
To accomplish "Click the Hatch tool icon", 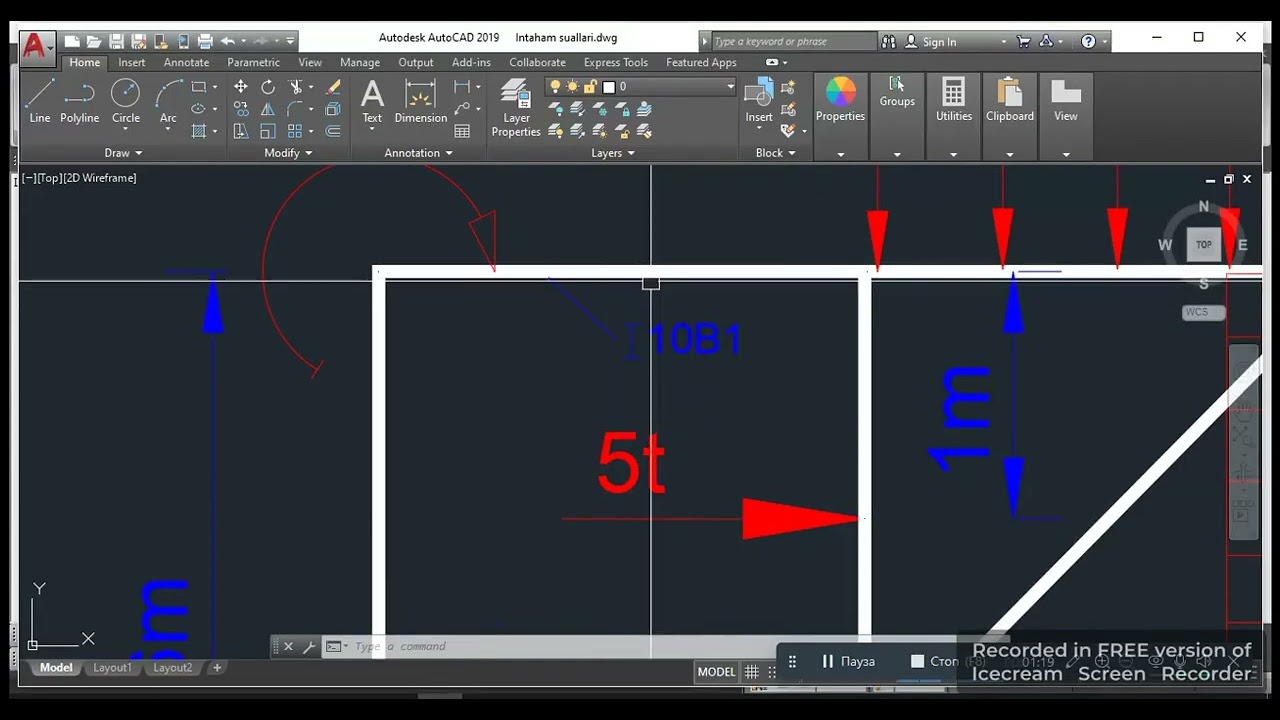I will pyautogui.click(x=198, y=131).
